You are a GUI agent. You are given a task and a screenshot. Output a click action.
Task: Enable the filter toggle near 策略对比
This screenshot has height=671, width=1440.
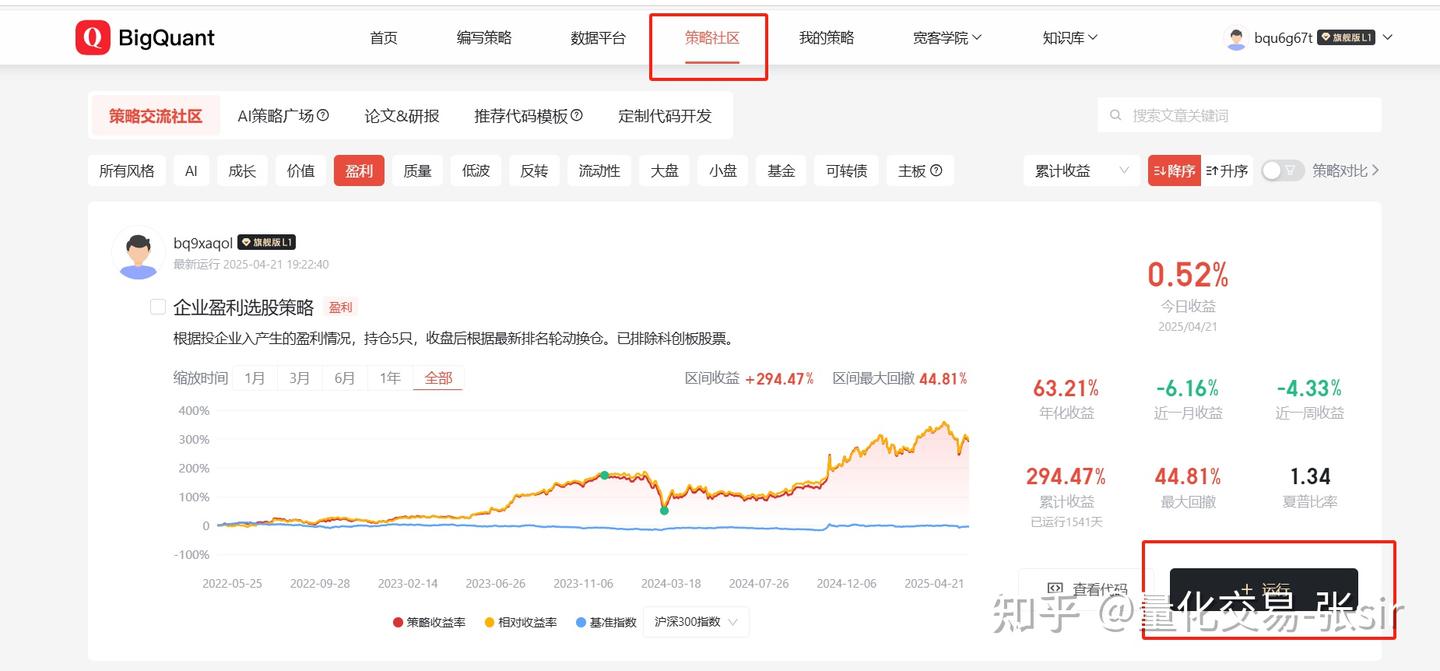1281,171
